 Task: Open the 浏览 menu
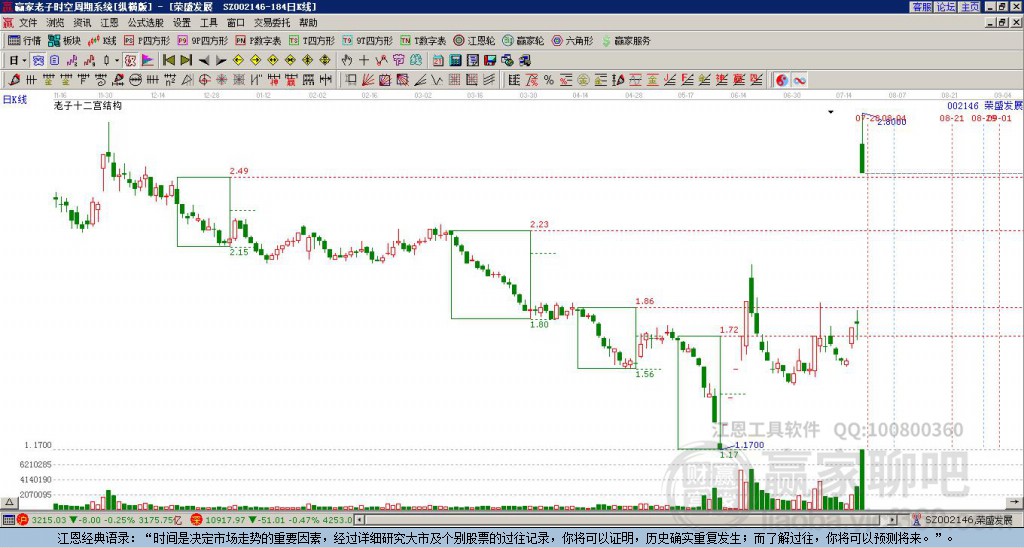pos(56,23)
